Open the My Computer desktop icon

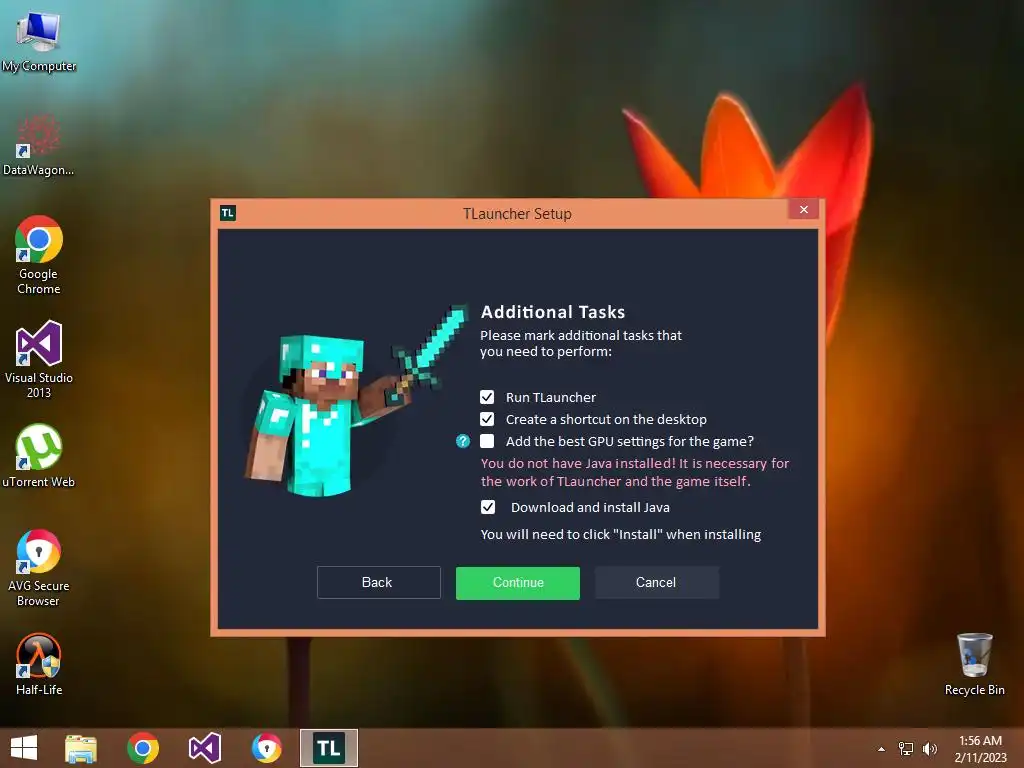39,40
